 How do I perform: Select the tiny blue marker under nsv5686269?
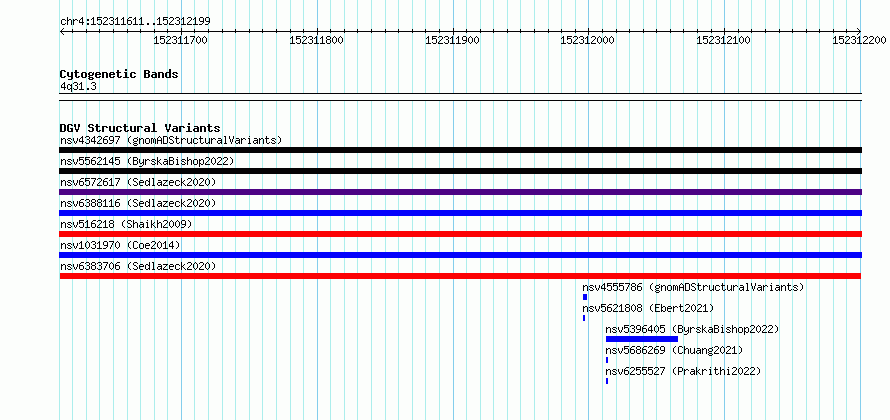click(x=607, y=360)
